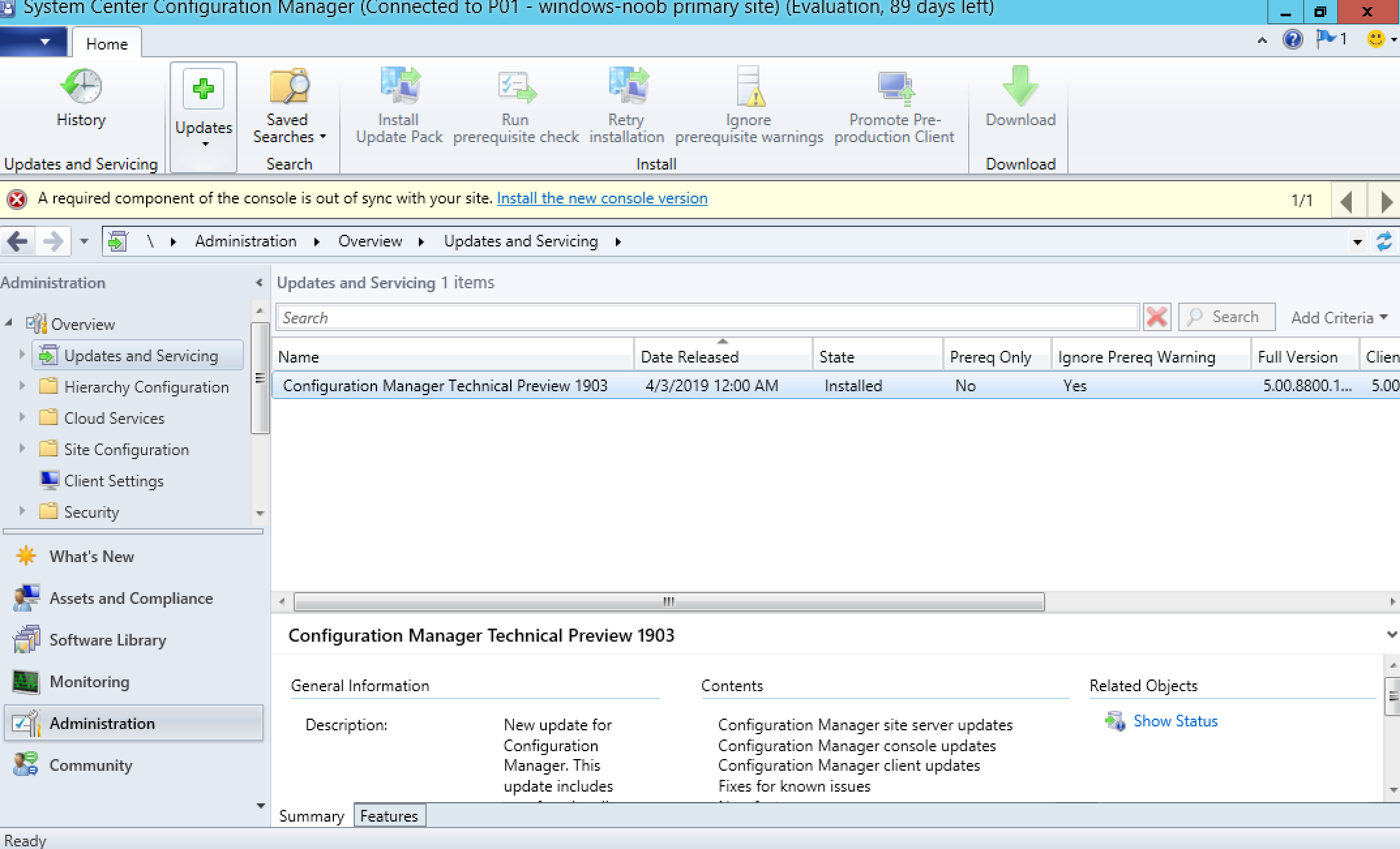This screenshot has width=1400, height=849.
Task: Run prerequisite check button
Action: [x=516, y=106]
